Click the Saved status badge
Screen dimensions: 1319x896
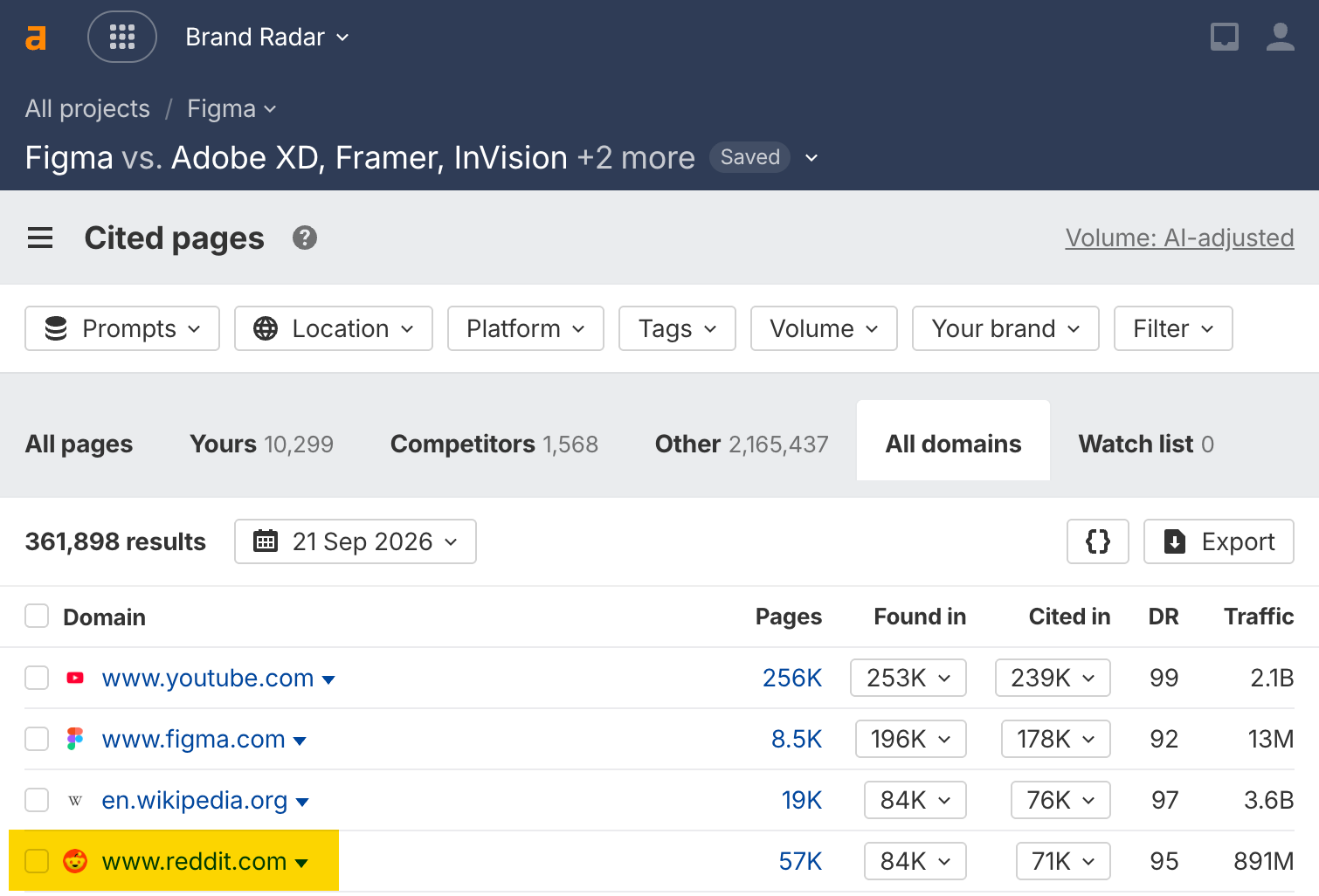[749, 157]
